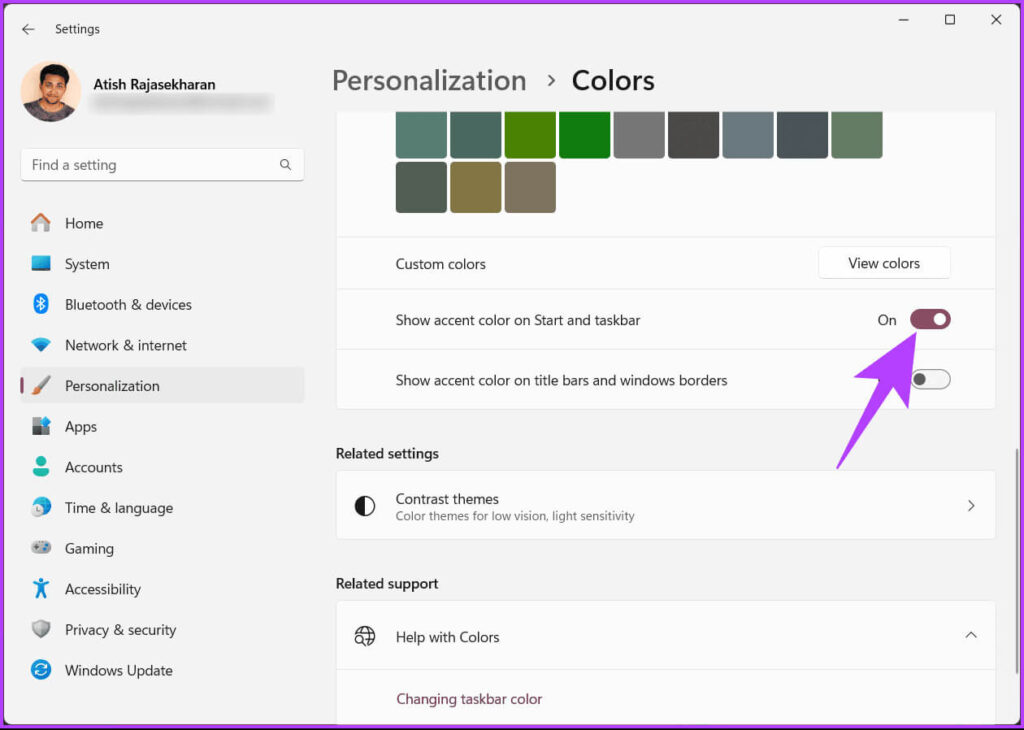Click the search magnifier icon

pyautogui.click(x=286, y=165)
